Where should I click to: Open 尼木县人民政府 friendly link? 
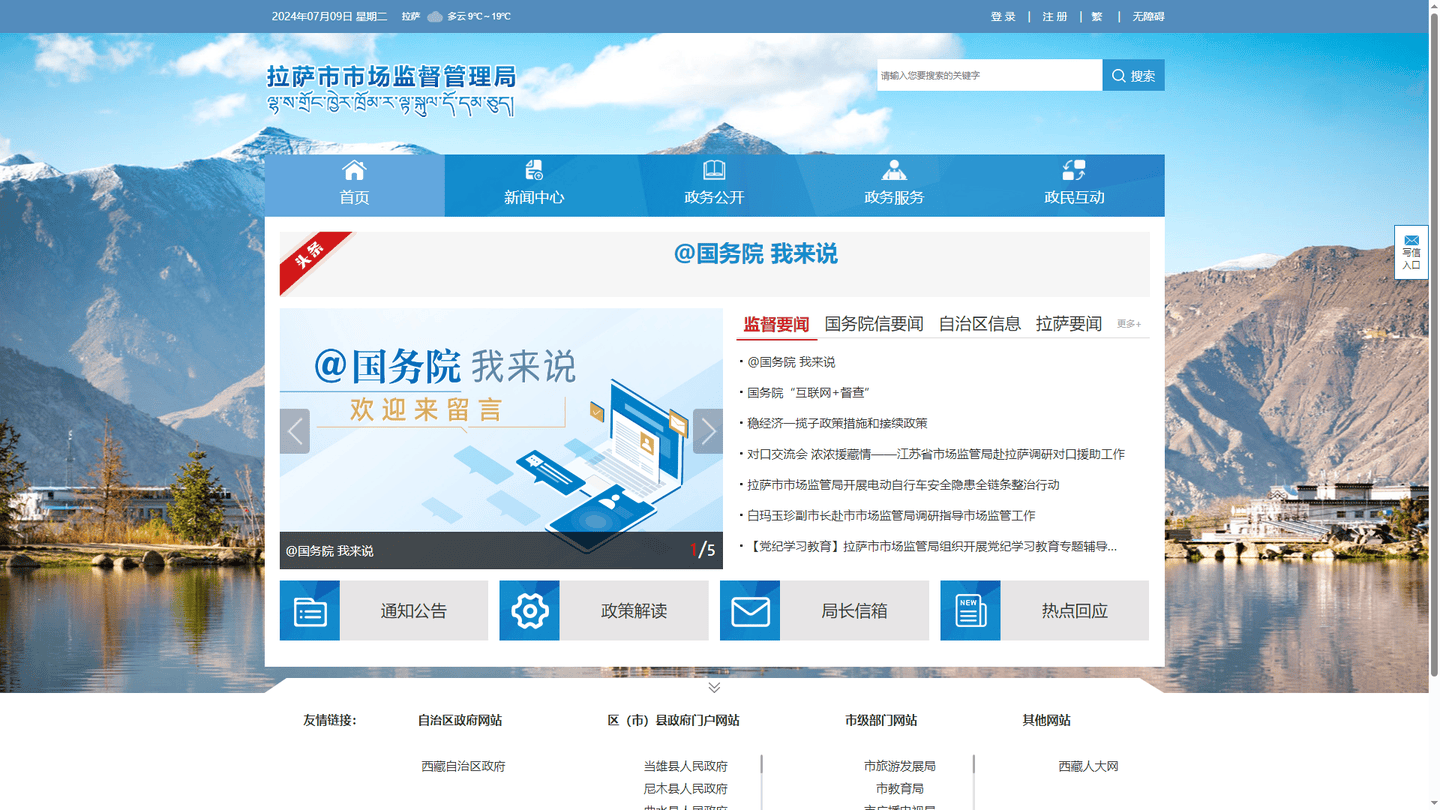coord(685,789)
